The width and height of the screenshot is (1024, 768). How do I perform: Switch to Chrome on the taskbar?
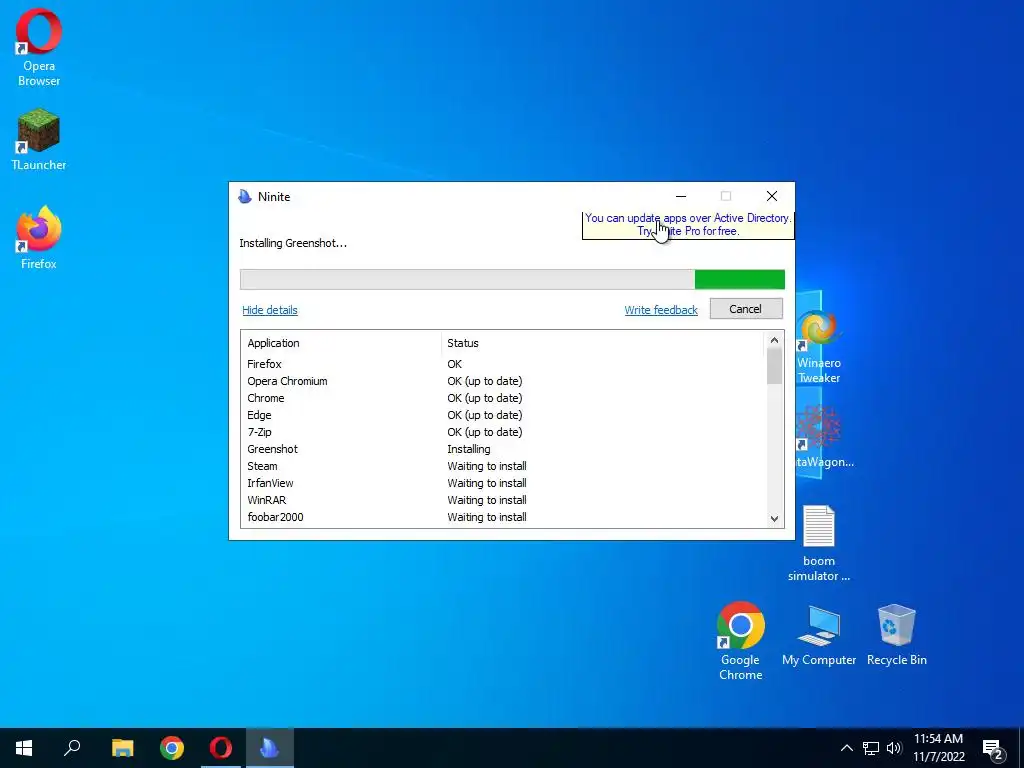click(172, 748)
